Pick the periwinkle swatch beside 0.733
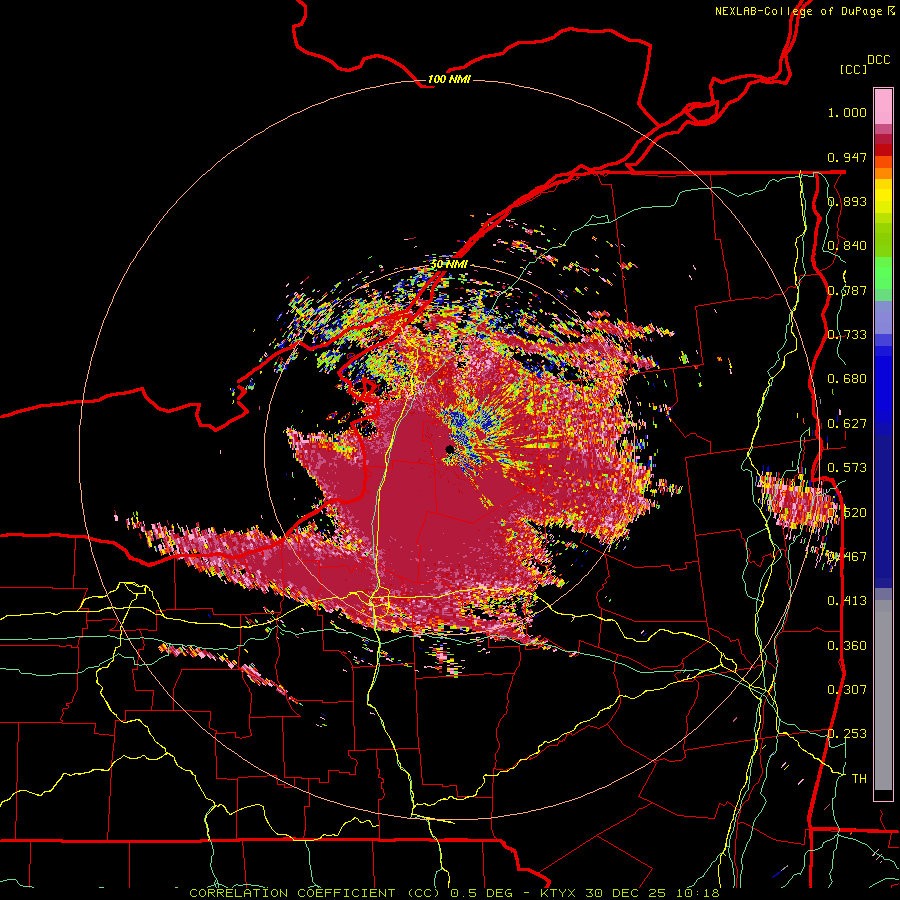 883,317
